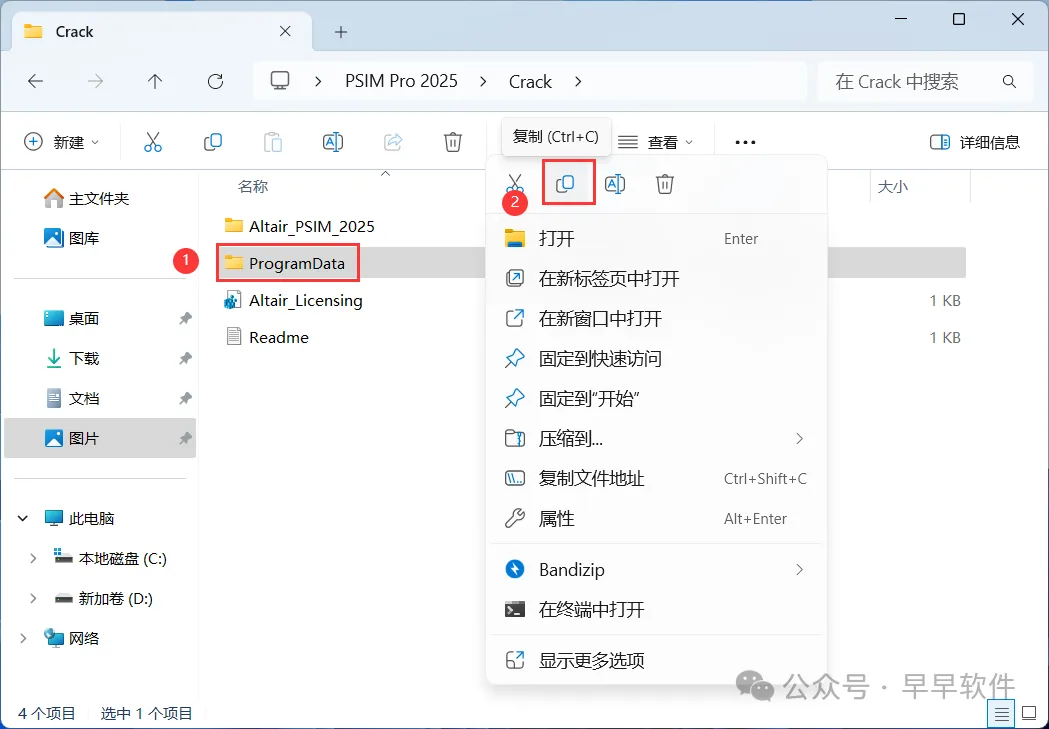Click the Rename icon in the toolbar
The height and width of the screenshot is (729, 1049).
[x=332, y=142]
